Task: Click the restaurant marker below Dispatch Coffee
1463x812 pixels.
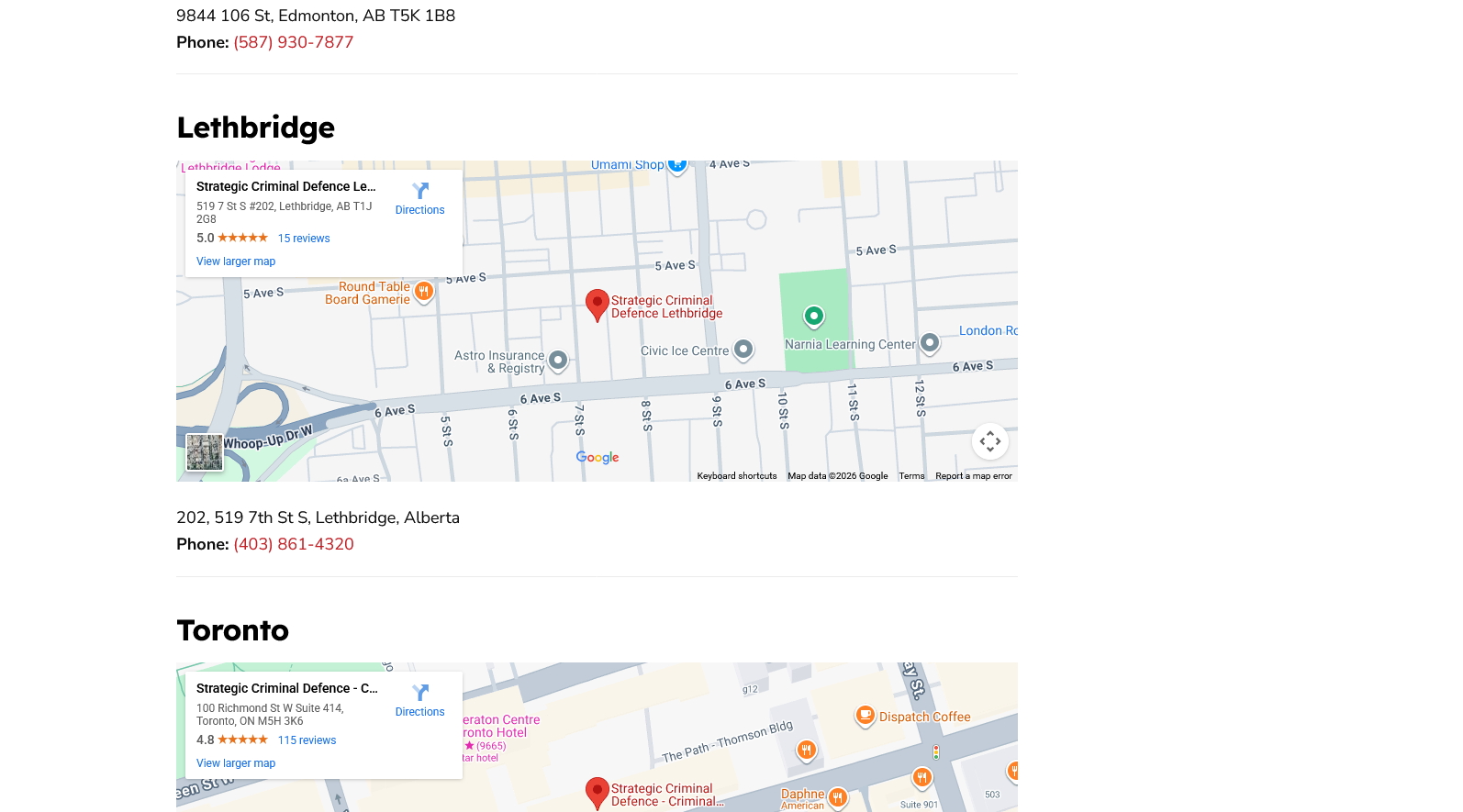Action: click(921, 778)
